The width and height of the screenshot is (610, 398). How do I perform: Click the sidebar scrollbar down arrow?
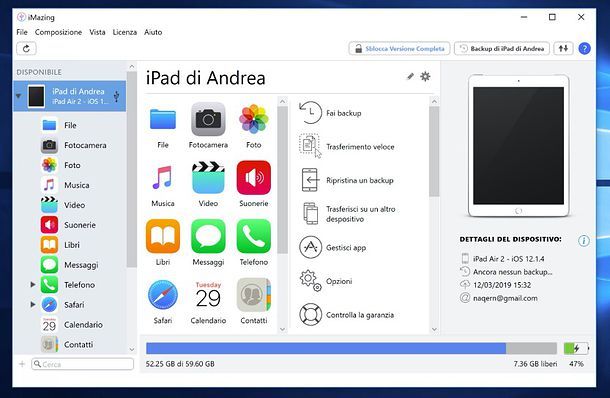click(131, 349)
